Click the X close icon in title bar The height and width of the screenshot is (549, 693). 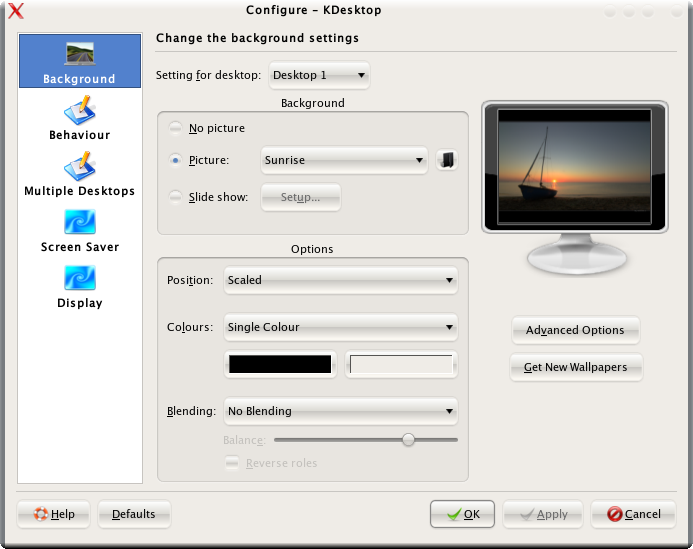pyautogui.click(x=16, y=10)
